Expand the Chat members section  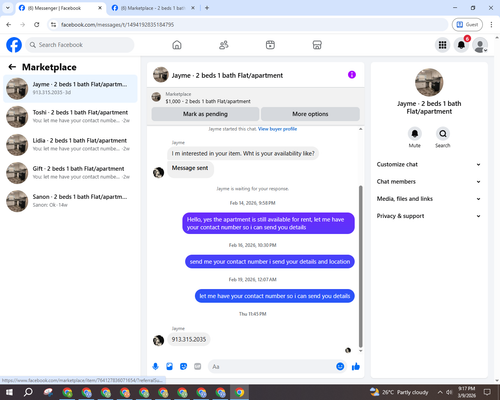click(x=429, y=182)
